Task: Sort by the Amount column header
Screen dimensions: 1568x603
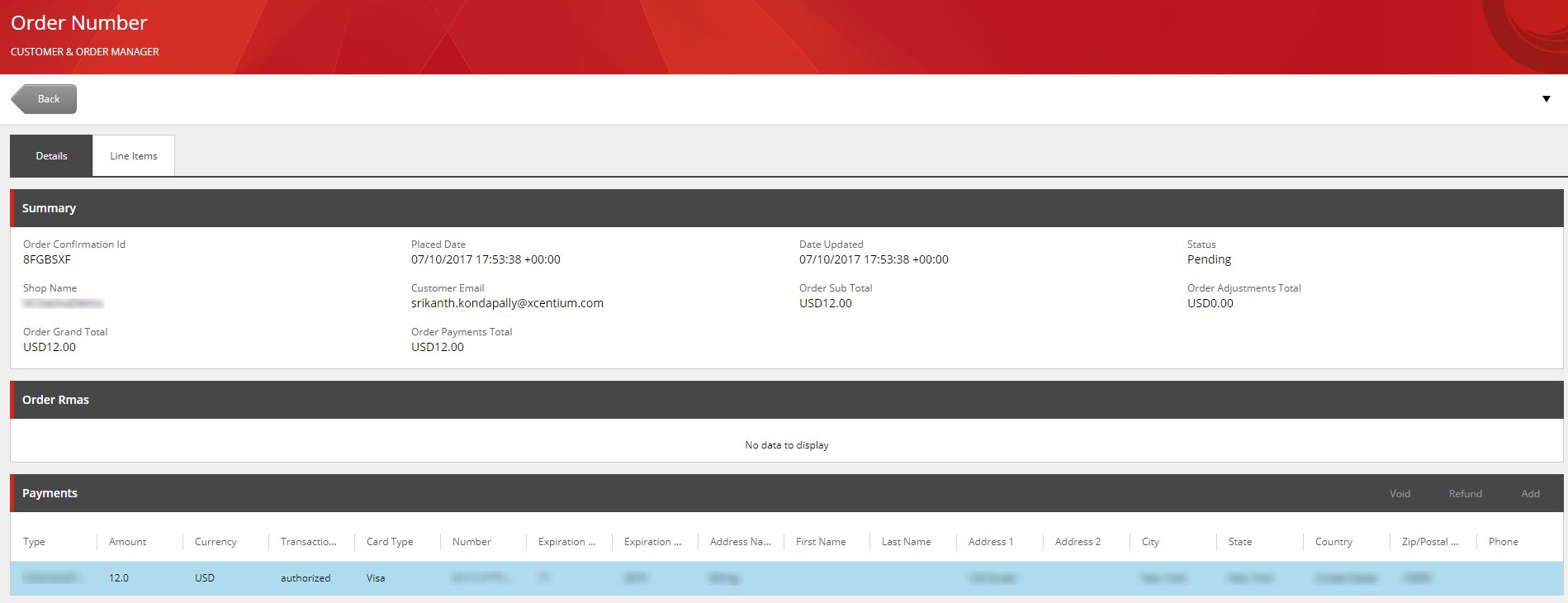Action: 127,542
